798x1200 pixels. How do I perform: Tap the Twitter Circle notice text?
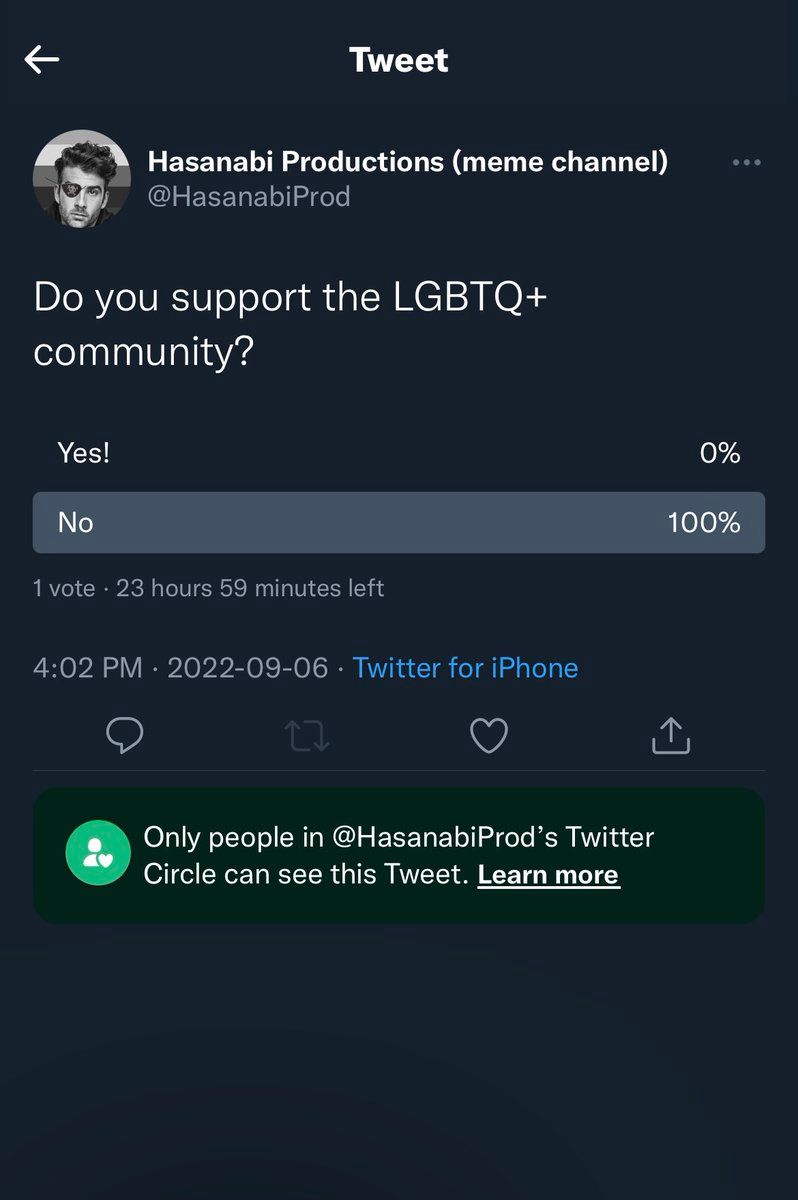click(398, 855)
